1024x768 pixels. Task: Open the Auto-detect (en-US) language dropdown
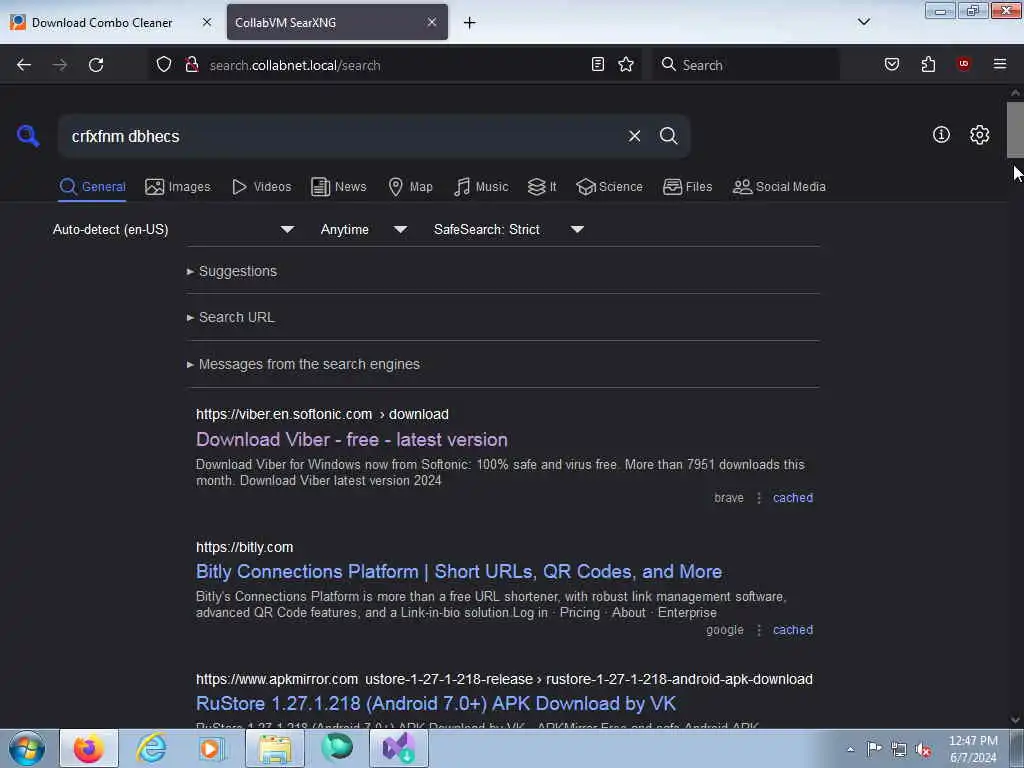pyautogui.click(x=173, y=229)
